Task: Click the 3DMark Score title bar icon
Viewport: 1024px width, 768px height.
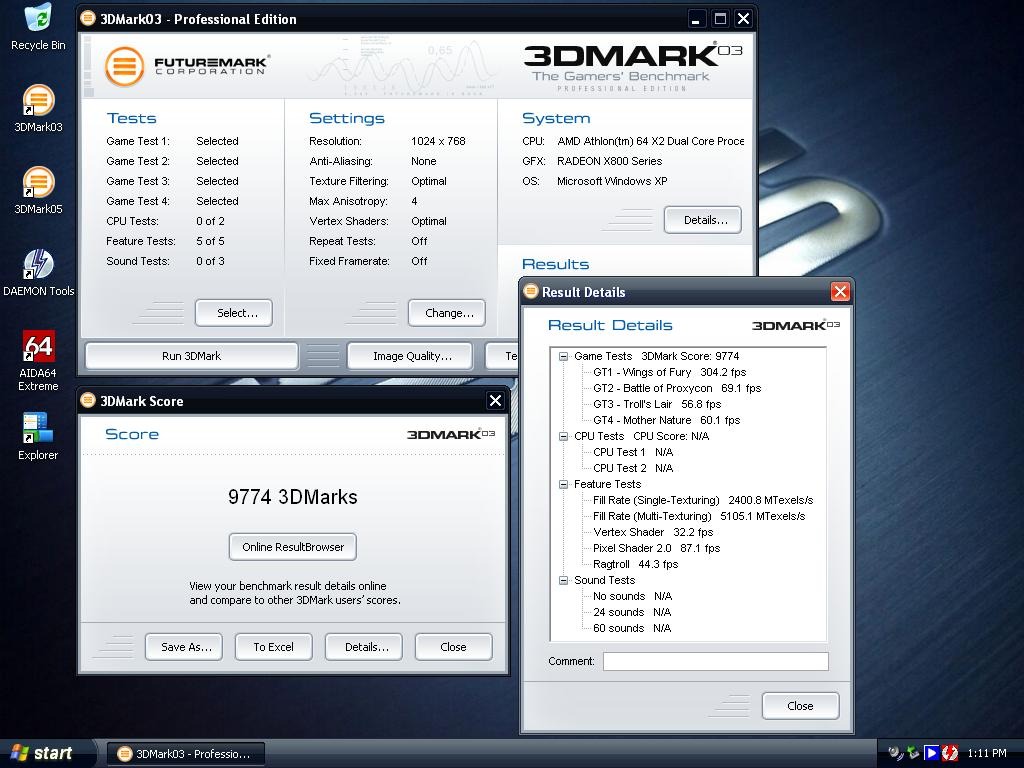Action: pyautogui.click(x=88, y=400)
